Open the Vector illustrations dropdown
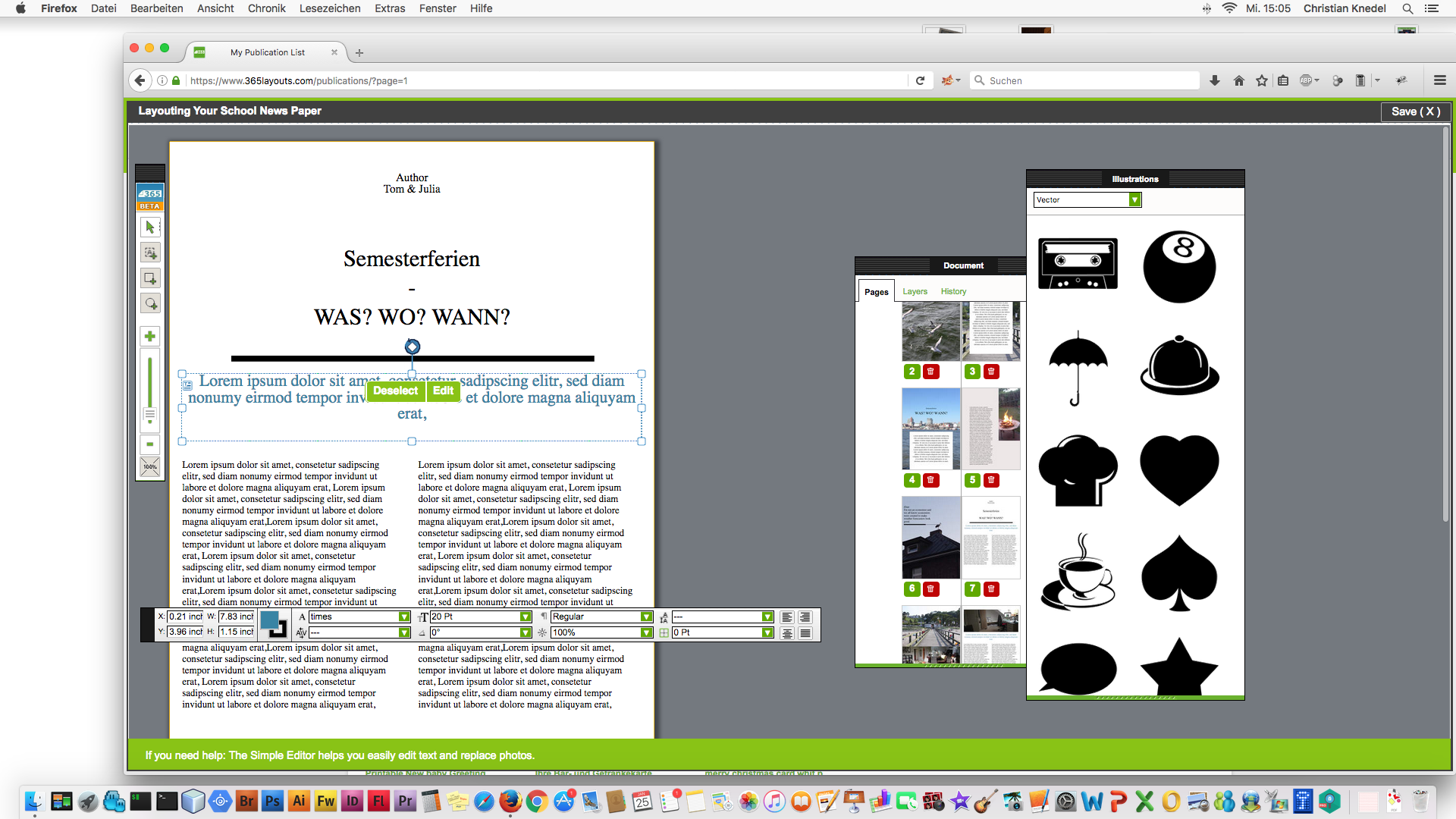 point(1134,199)
